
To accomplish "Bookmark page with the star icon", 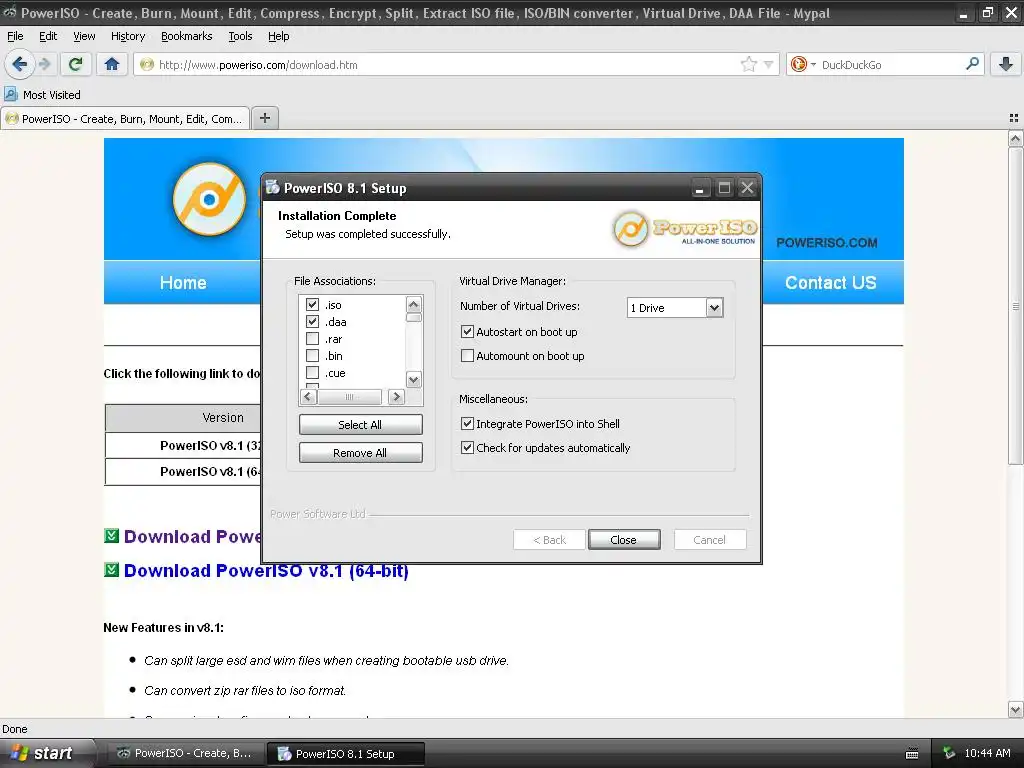I will point(748,64).
